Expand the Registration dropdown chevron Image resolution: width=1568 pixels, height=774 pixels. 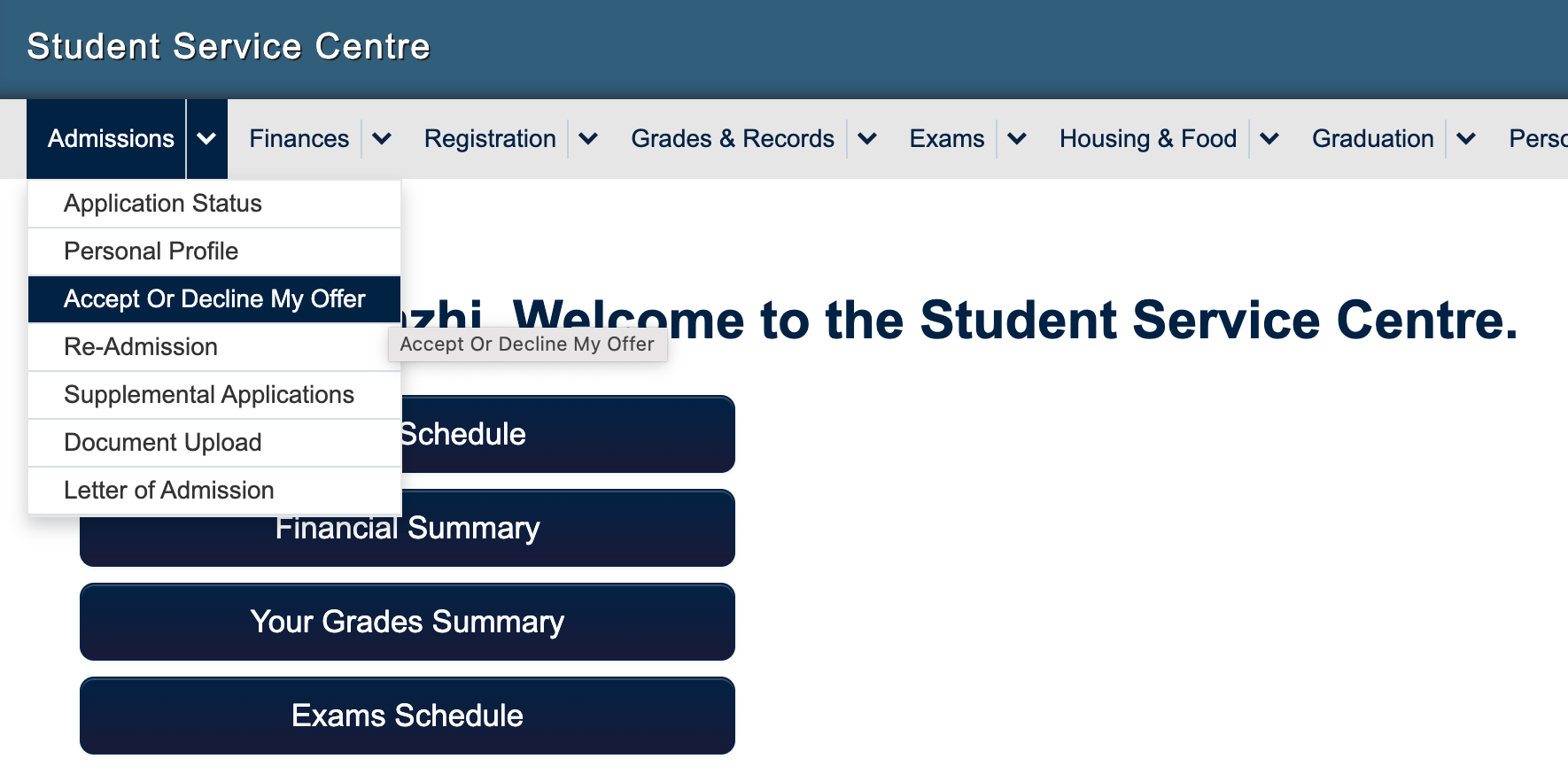(588, 139)
